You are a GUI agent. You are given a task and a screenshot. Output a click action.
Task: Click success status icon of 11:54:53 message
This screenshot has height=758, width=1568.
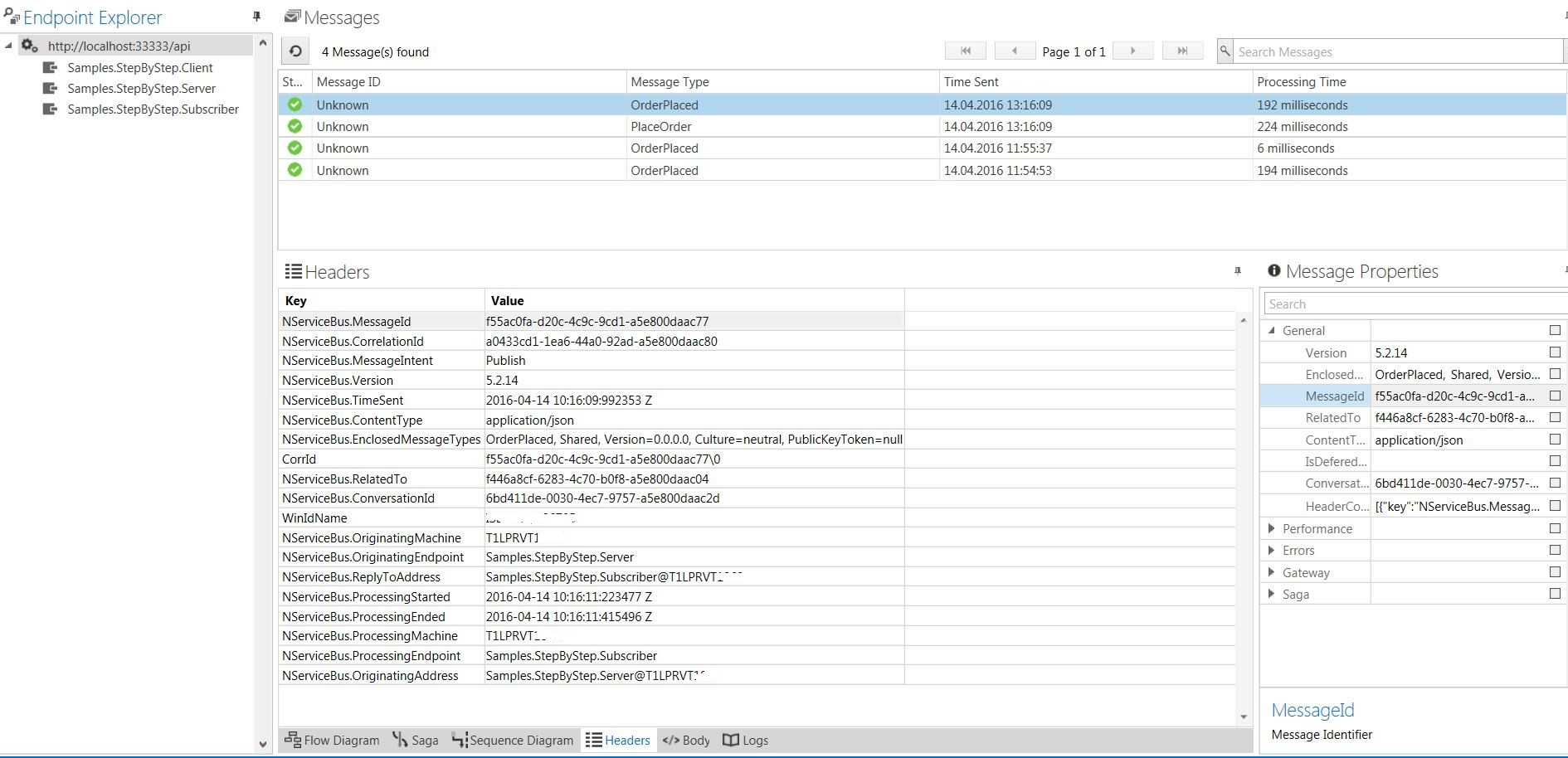295,170
